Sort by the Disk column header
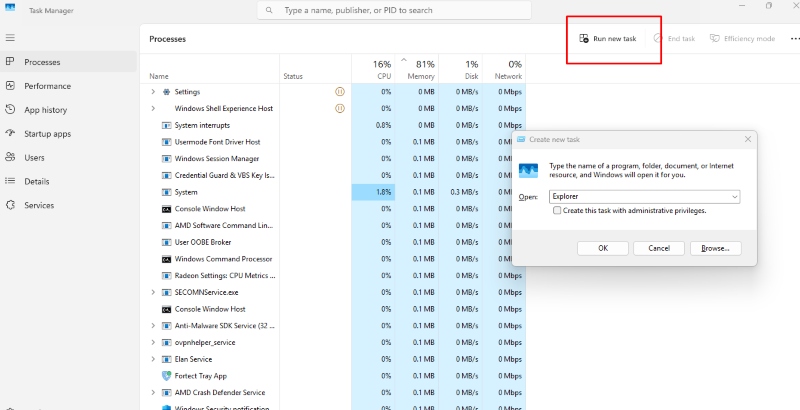This screenshot has height=410, width=800. pos(460,70)
